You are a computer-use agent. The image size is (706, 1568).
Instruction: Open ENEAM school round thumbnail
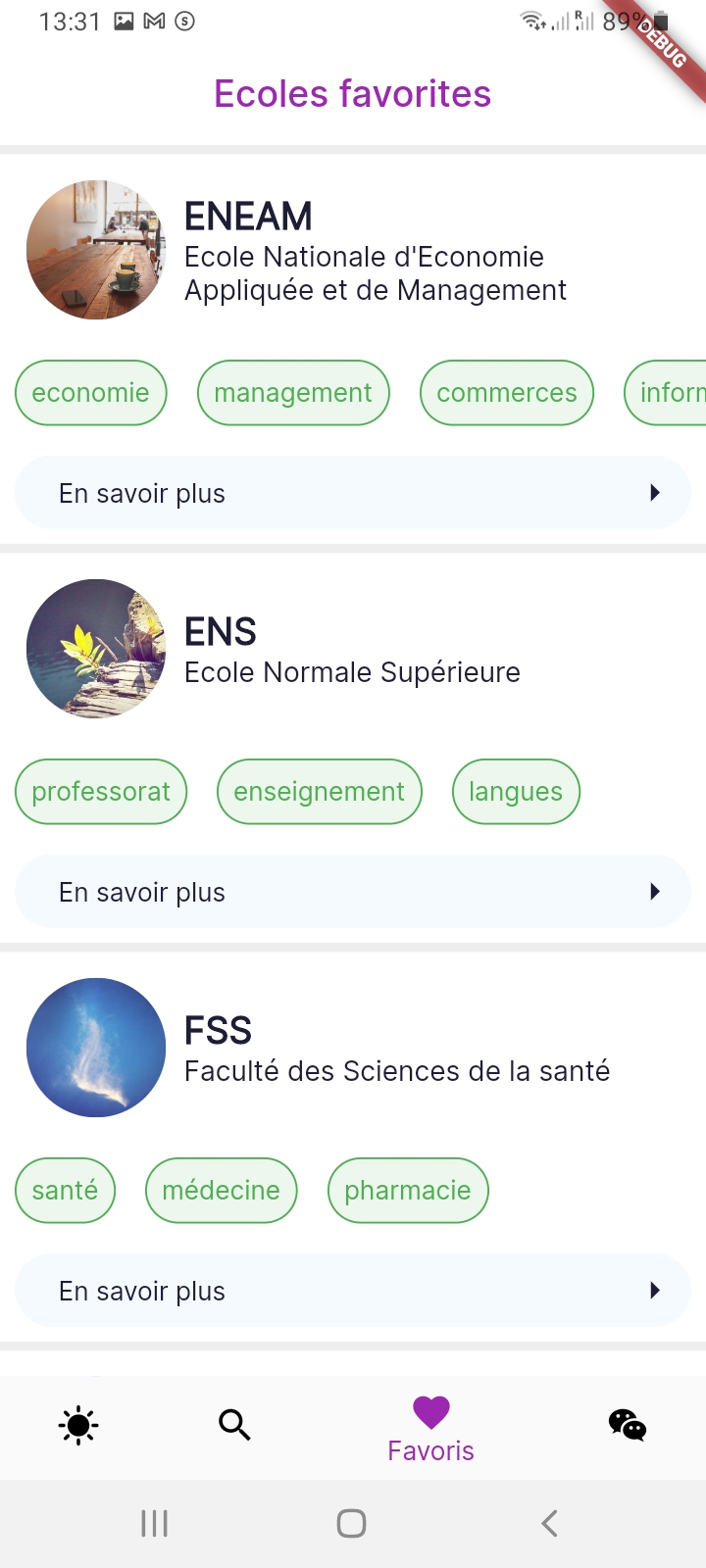pos(96,250)
